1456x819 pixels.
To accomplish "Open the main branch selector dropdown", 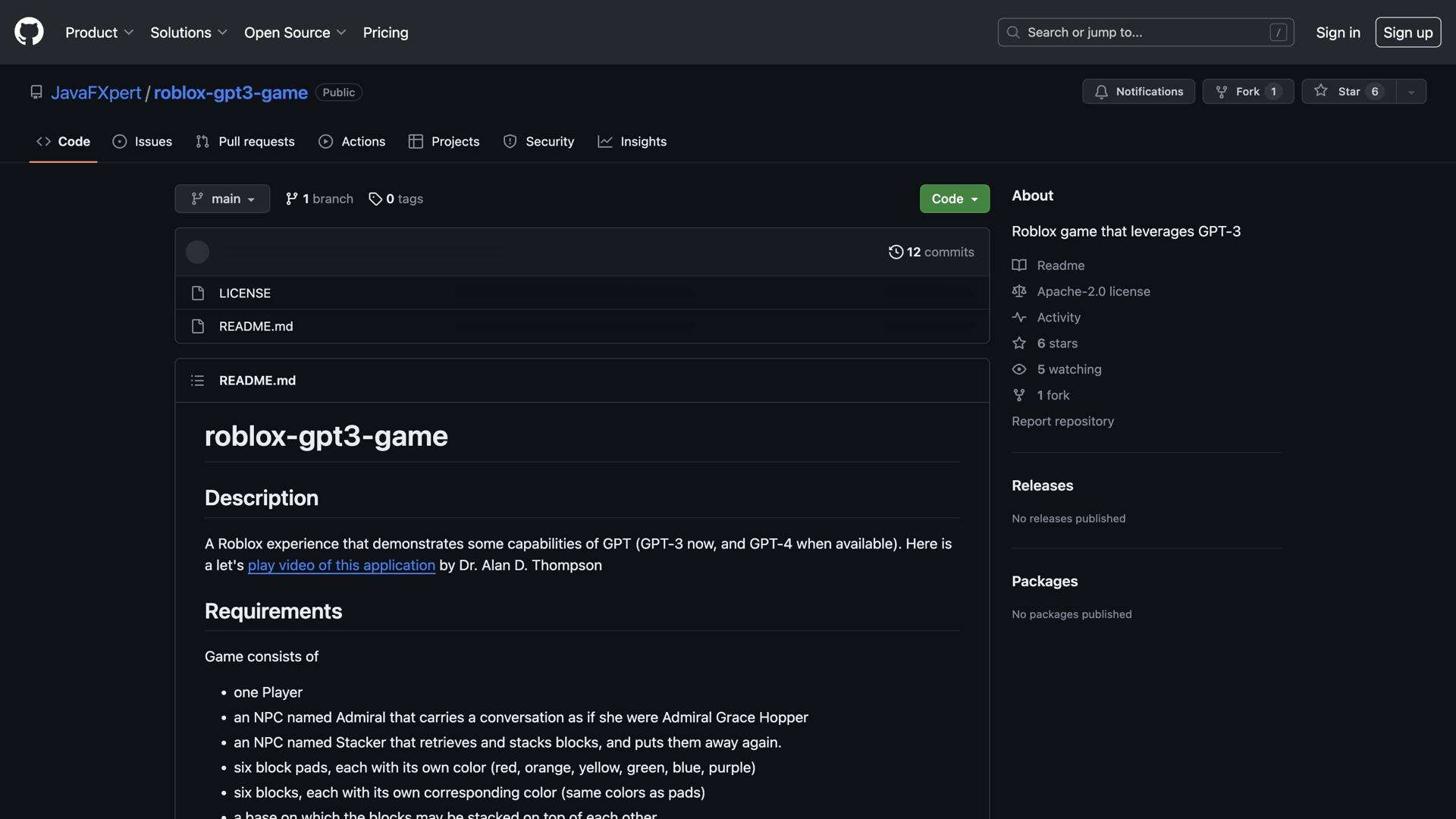I will pyautogui.click(x=222, y=199).
